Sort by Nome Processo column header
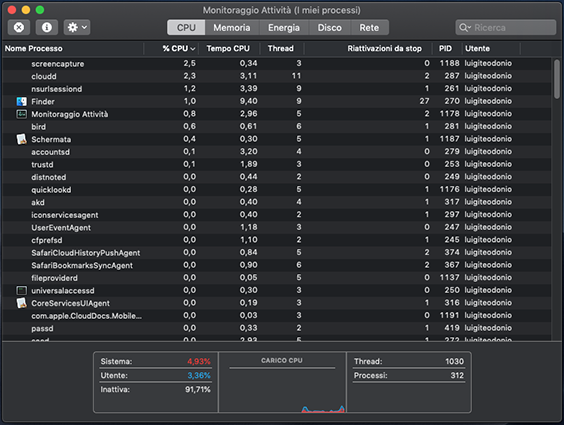This screenshot has height=425, width=564. click(73, 49)
